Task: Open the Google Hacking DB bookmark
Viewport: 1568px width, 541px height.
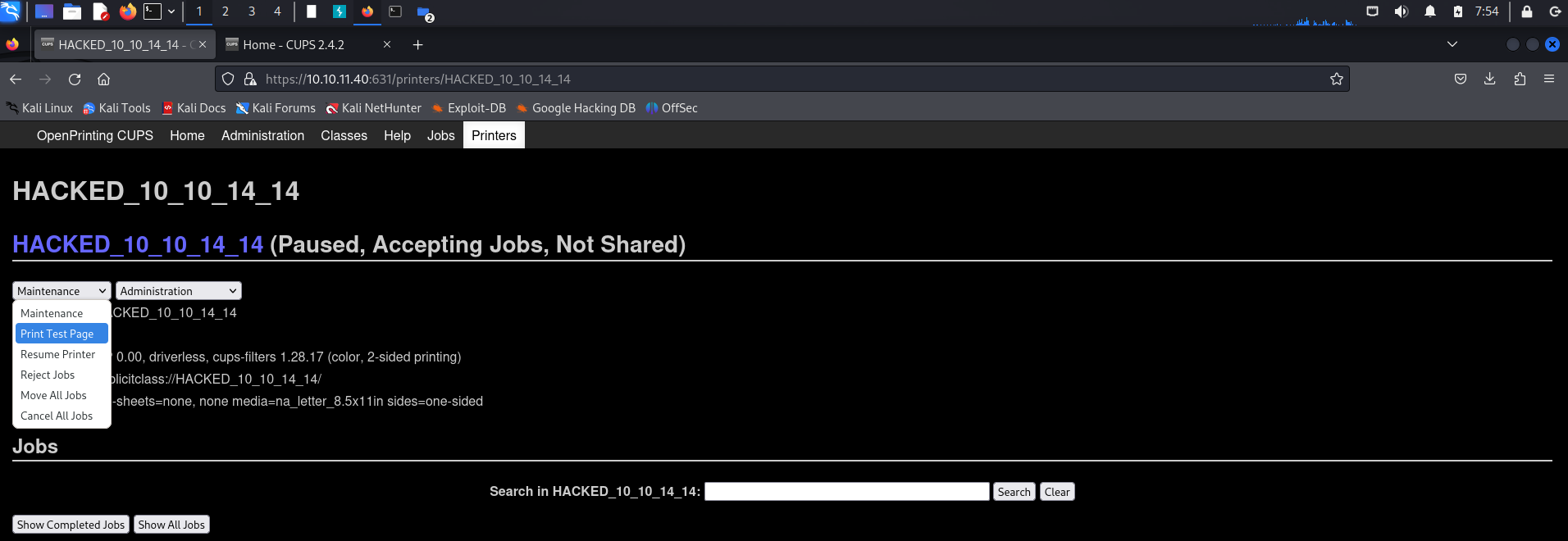Action: 576,108
